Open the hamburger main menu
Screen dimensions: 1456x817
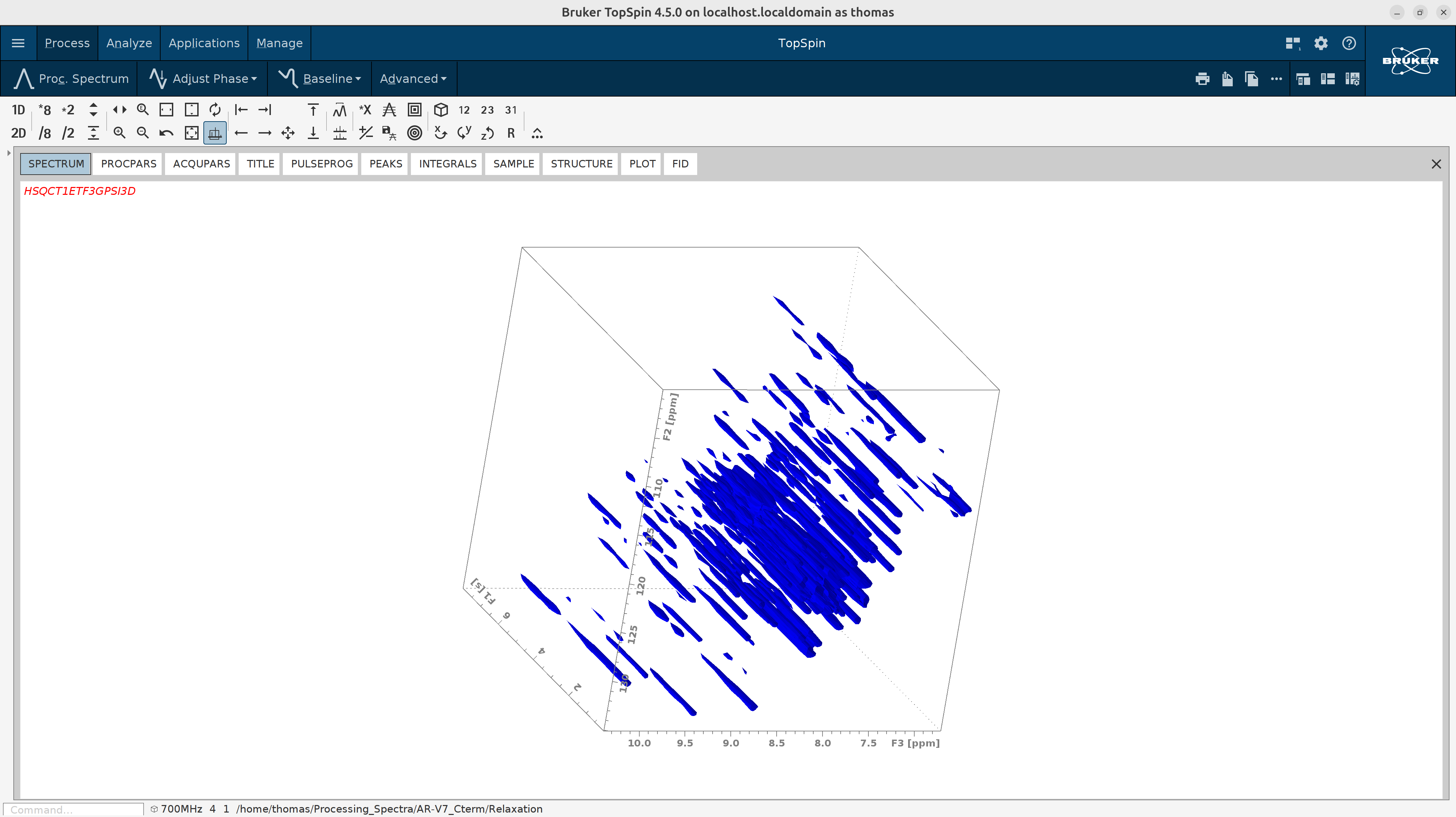tap(18, 43)
